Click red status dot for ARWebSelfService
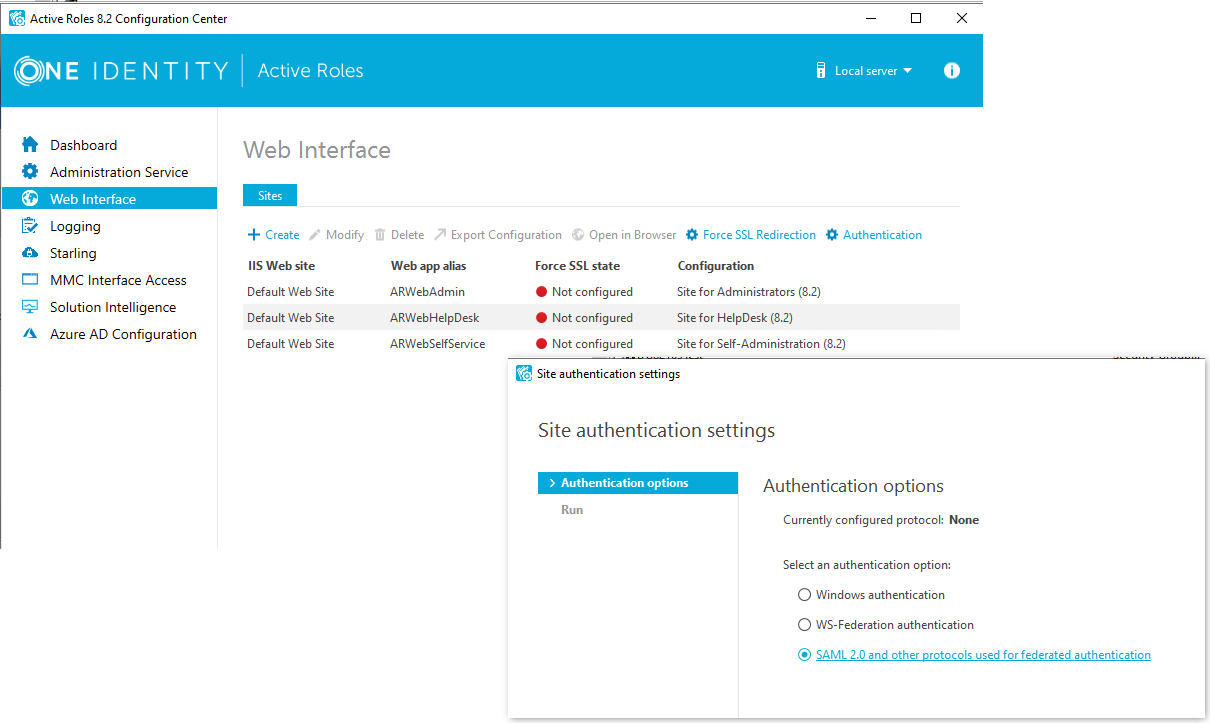Image resolution: width=1210 pixels, height=723 pixels. 541,344
